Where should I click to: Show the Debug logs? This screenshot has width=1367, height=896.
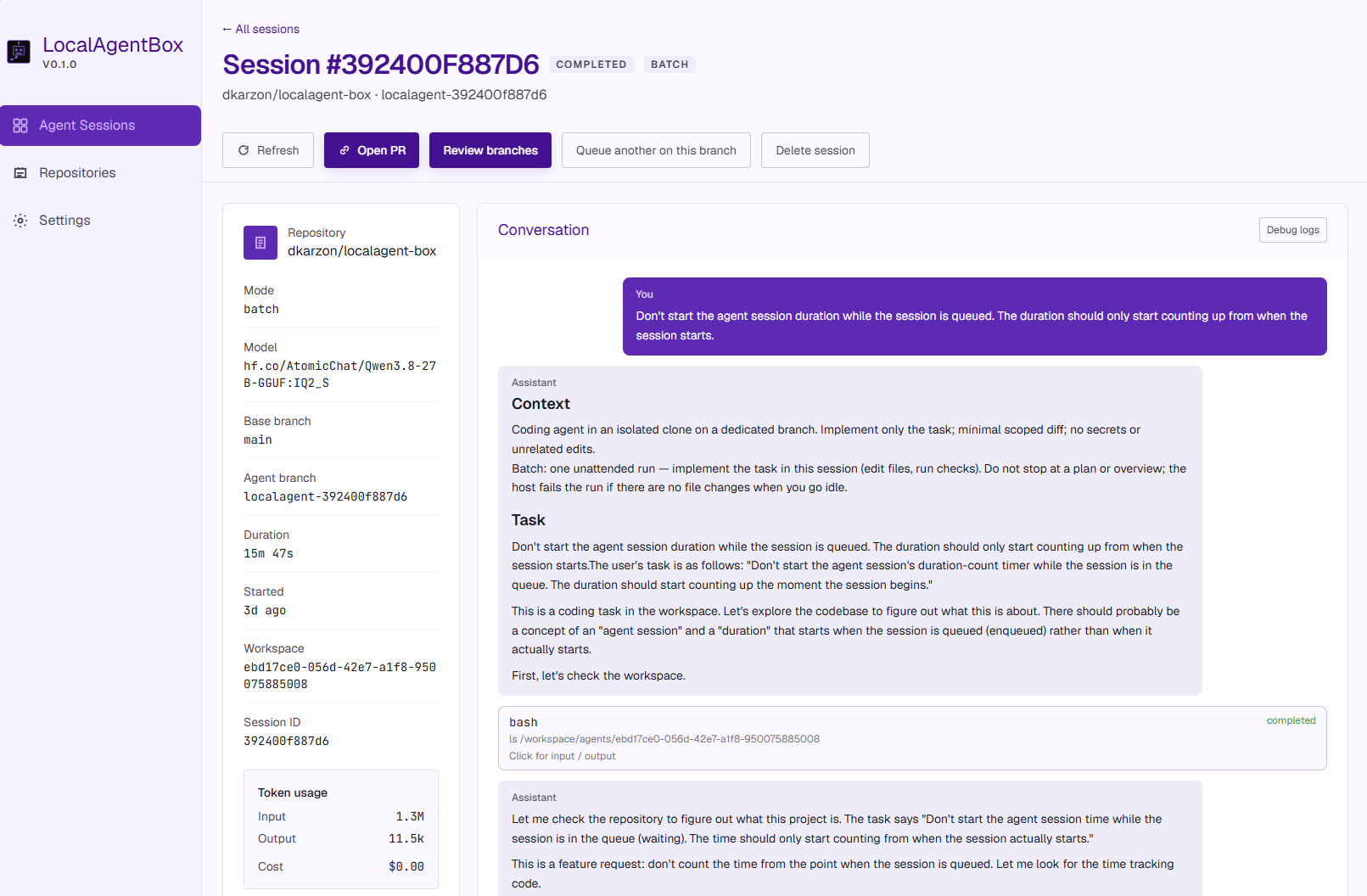coord(1293,230)
